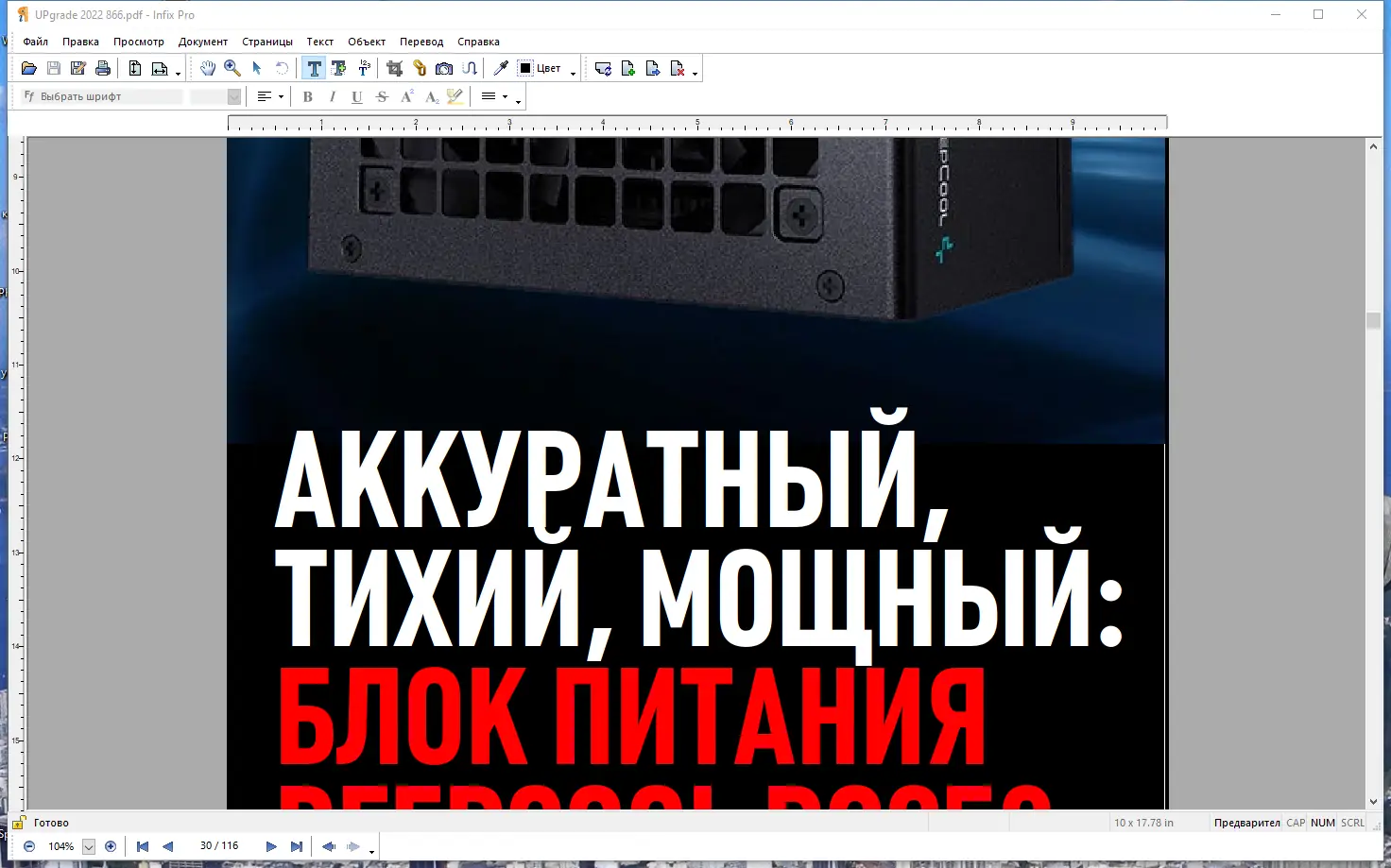The height and width of the screenshot is (868, 1391).
Task: Activate the Zoom magnifier tool
Action: (x=232, y=67)
